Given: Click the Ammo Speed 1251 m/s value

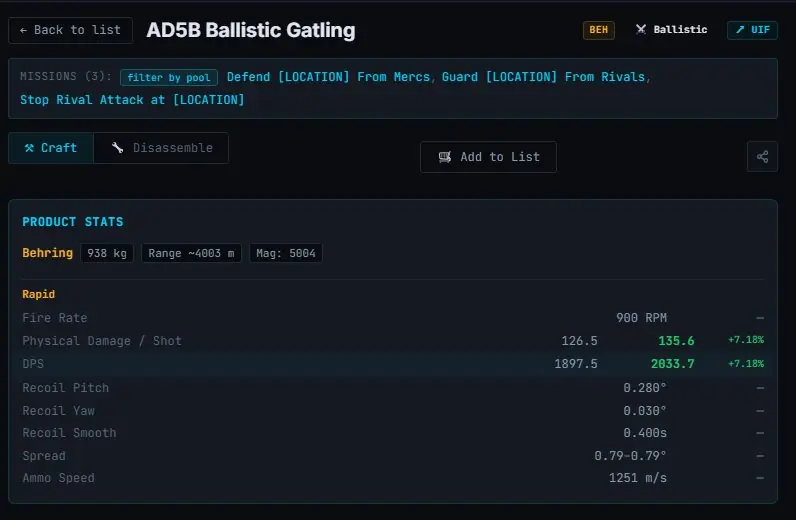Looking at the screenshot, I should click(638, 478).
